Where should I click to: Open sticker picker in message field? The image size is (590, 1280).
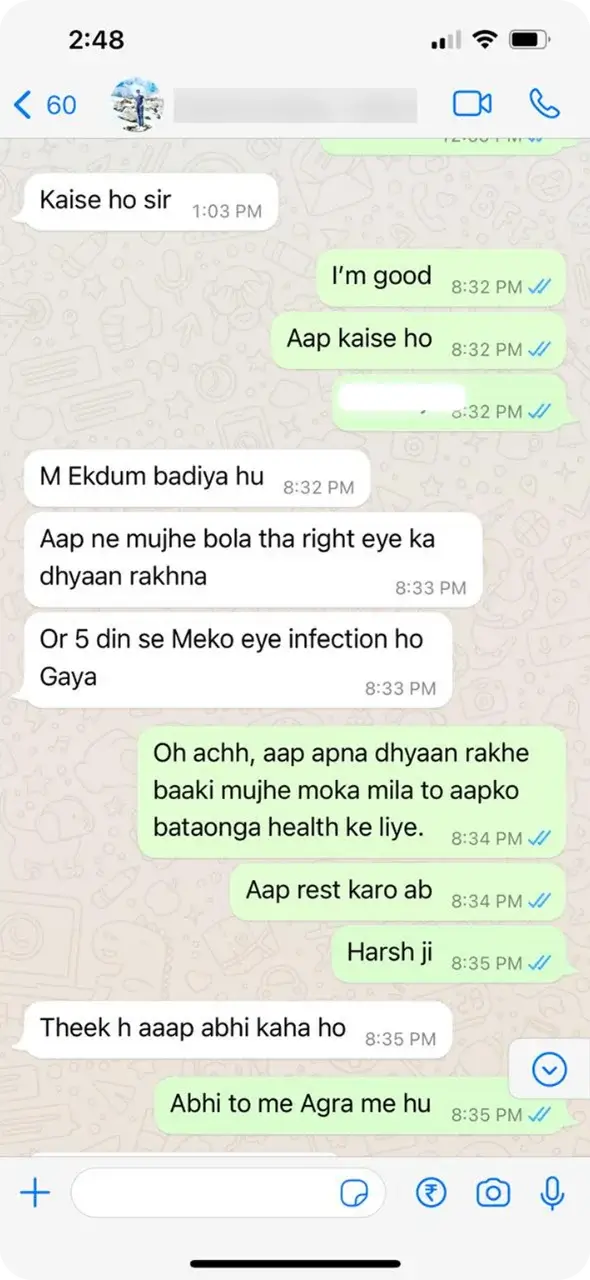[x=354, y=1193]
